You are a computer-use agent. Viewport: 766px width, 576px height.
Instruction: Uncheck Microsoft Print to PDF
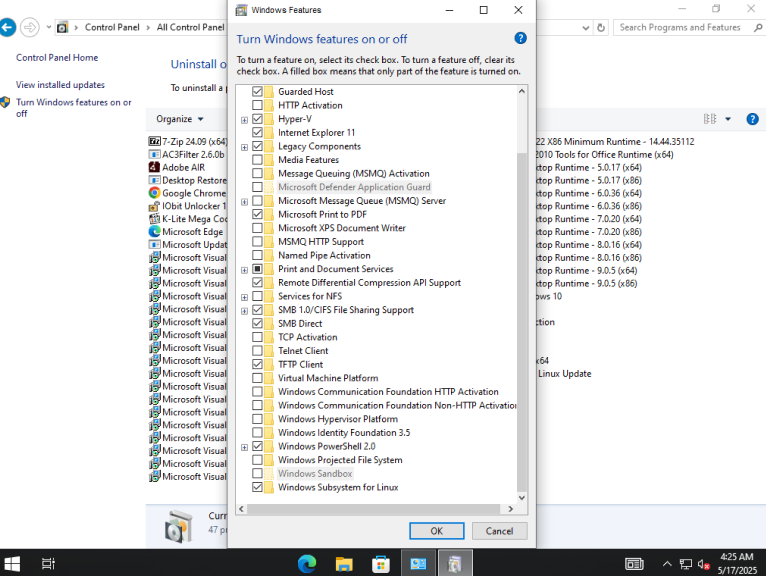pos(257,214)
